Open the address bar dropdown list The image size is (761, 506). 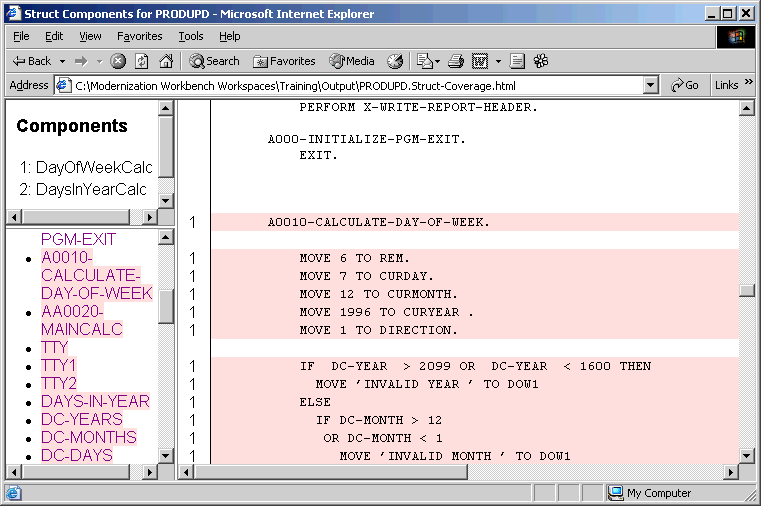[651, 86]
